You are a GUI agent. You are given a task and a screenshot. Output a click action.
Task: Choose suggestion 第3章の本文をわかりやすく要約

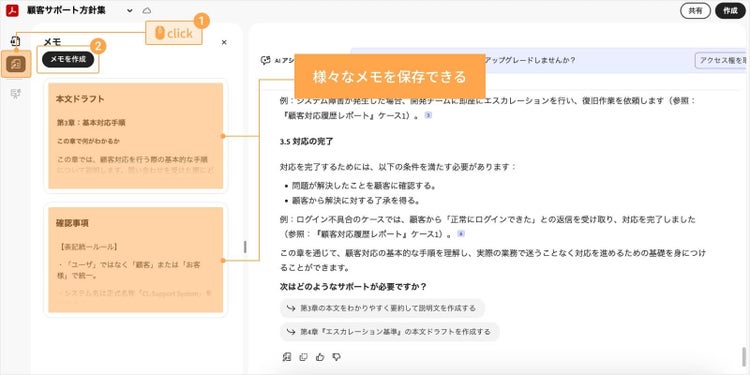tap(382, 309)
